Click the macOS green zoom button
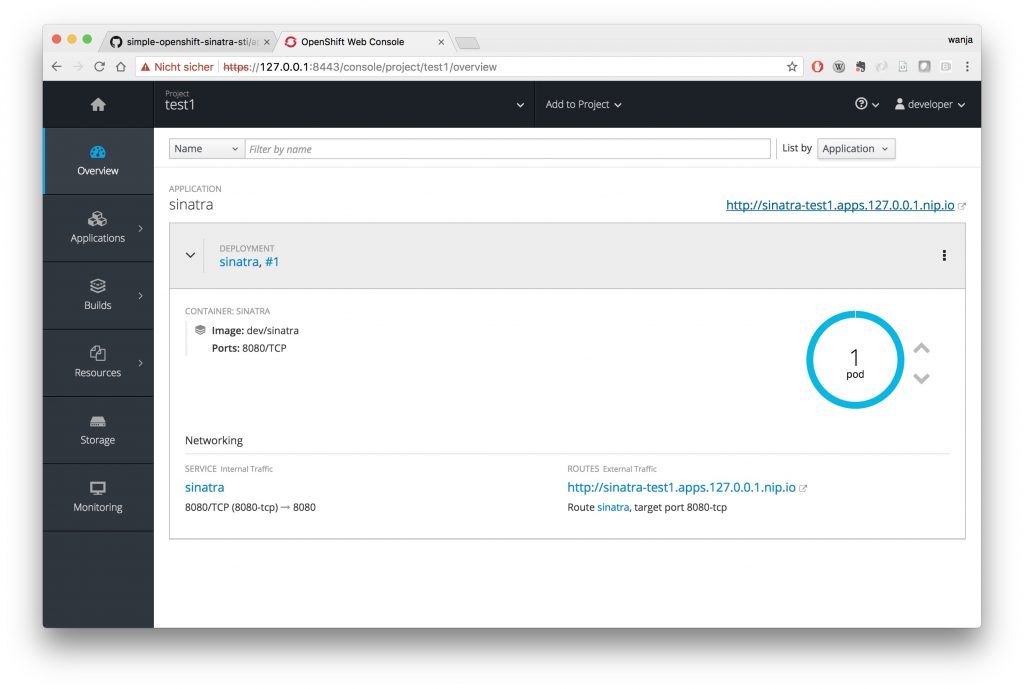 [x=87, y=39]
